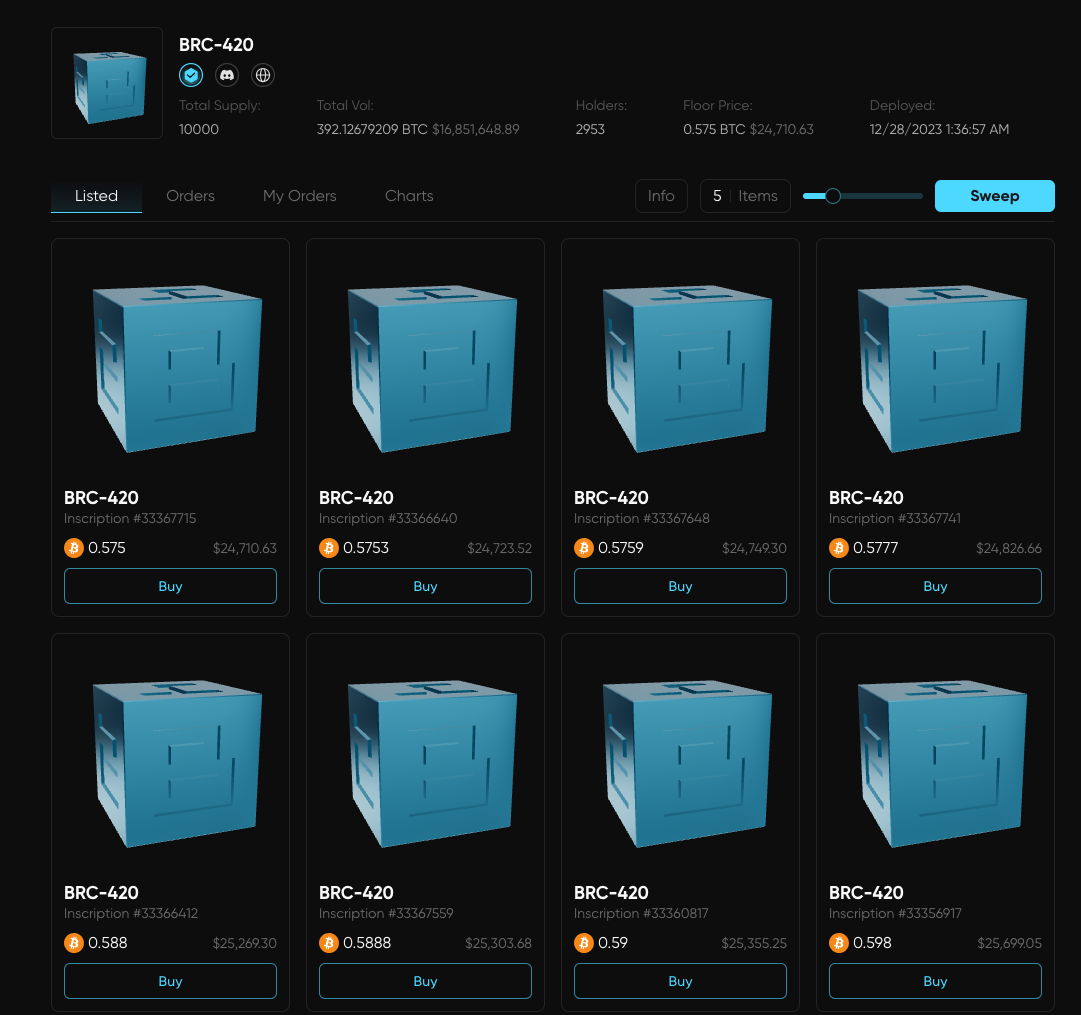Click Bitcoin icon beside the 0.5777 price

pyautogui.click(x=839, y=548)
